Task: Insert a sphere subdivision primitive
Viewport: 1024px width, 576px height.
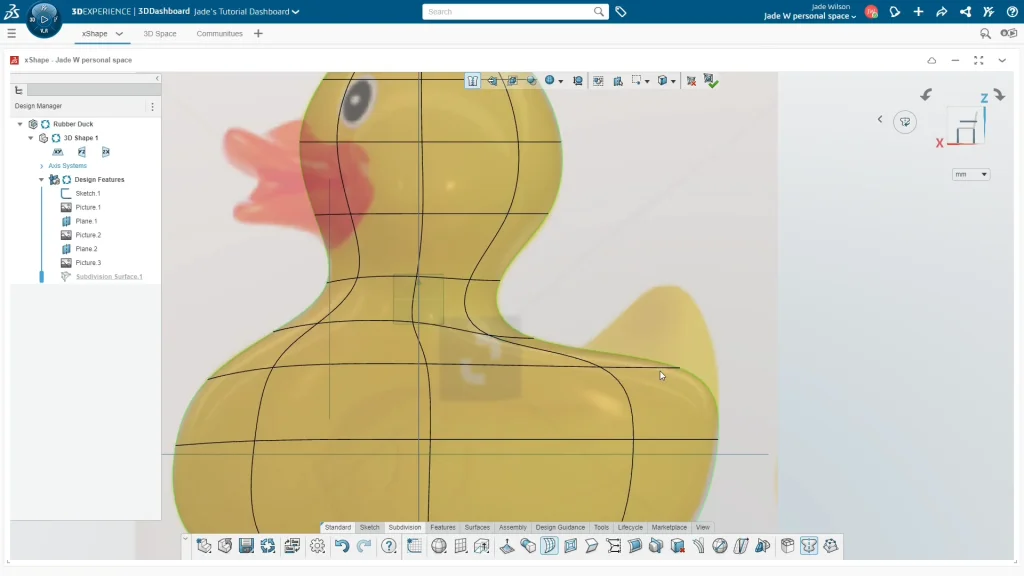Action: click(x=439, y=546)
